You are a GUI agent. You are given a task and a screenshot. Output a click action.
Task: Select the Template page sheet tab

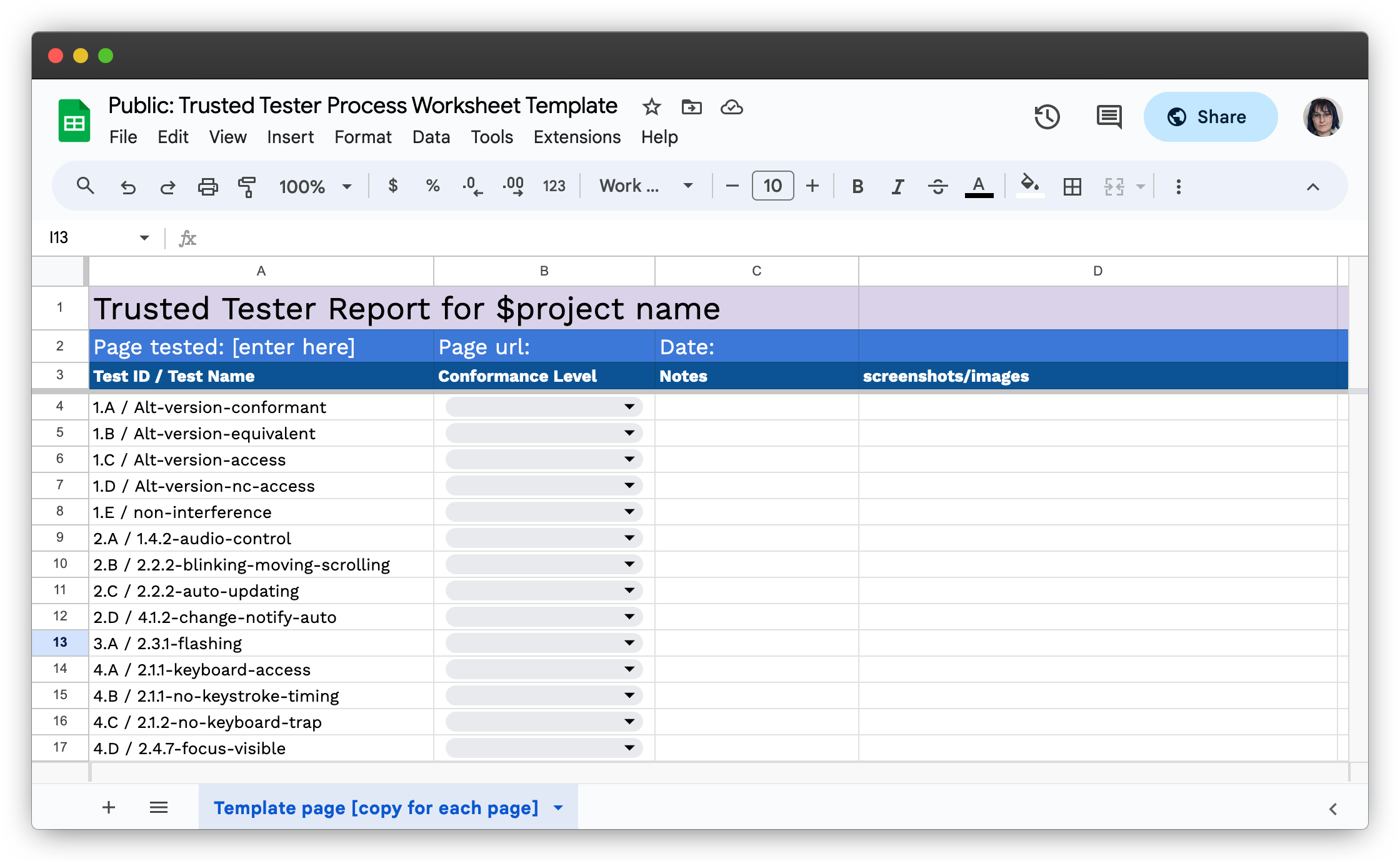(376, 807)
